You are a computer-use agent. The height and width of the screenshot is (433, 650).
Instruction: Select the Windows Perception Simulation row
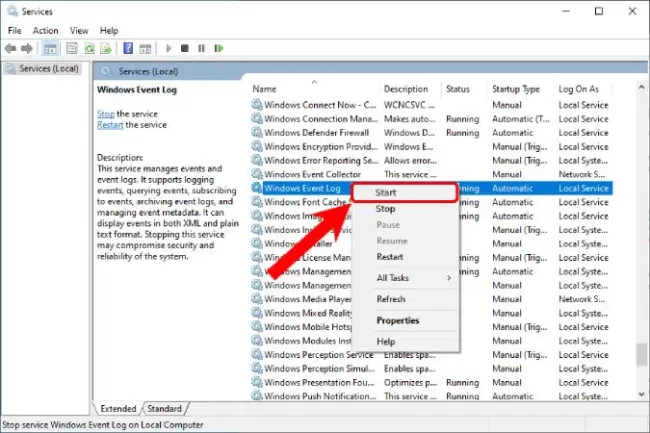(432, 368)
